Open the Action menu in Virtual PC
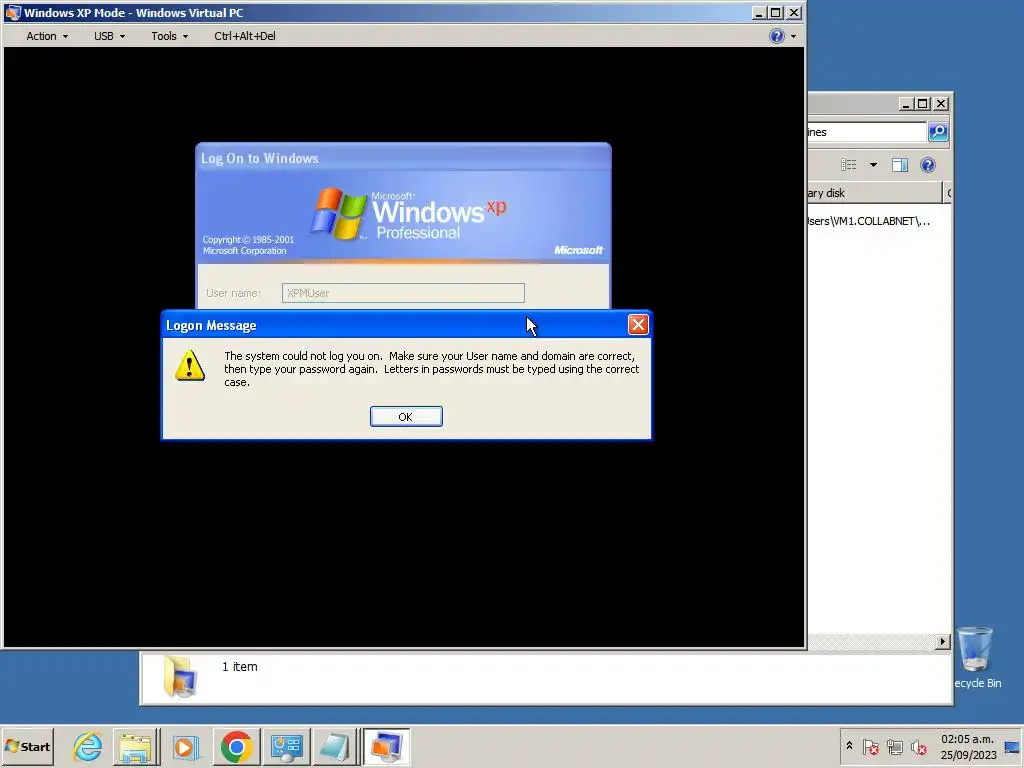Screen dimensions: 1024x768 coord(46,36)
